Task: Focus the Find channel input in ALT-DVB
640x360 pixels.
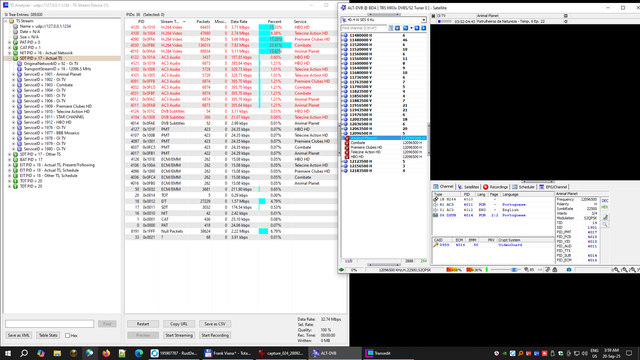Action: click(x=364, y=28)
